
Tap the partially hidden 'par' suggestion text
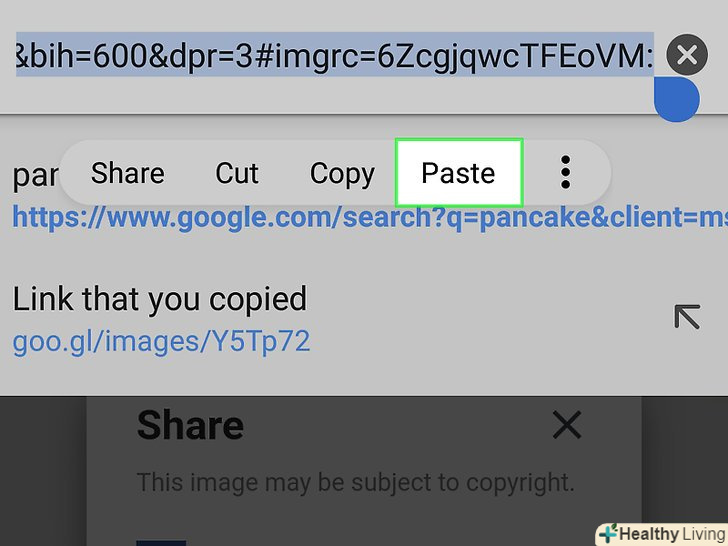point(35,176)
